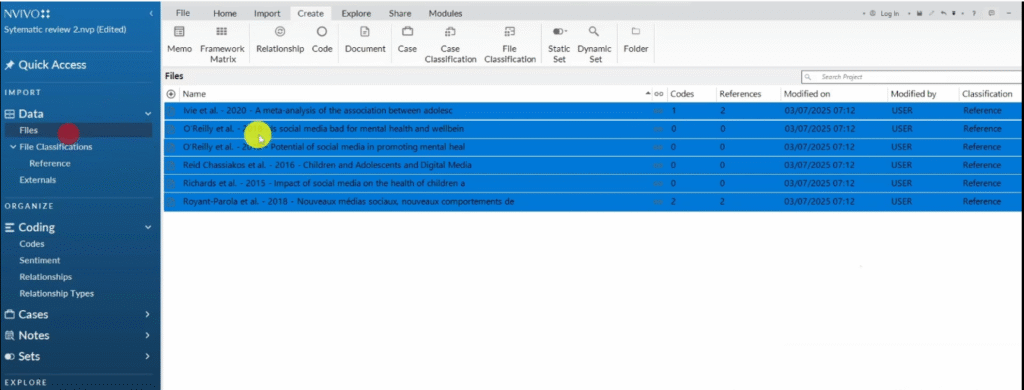The width and height of the screenshot is (1024, 390).
Task: Toggle Name column sort arrow
Action: coord(648,94)
